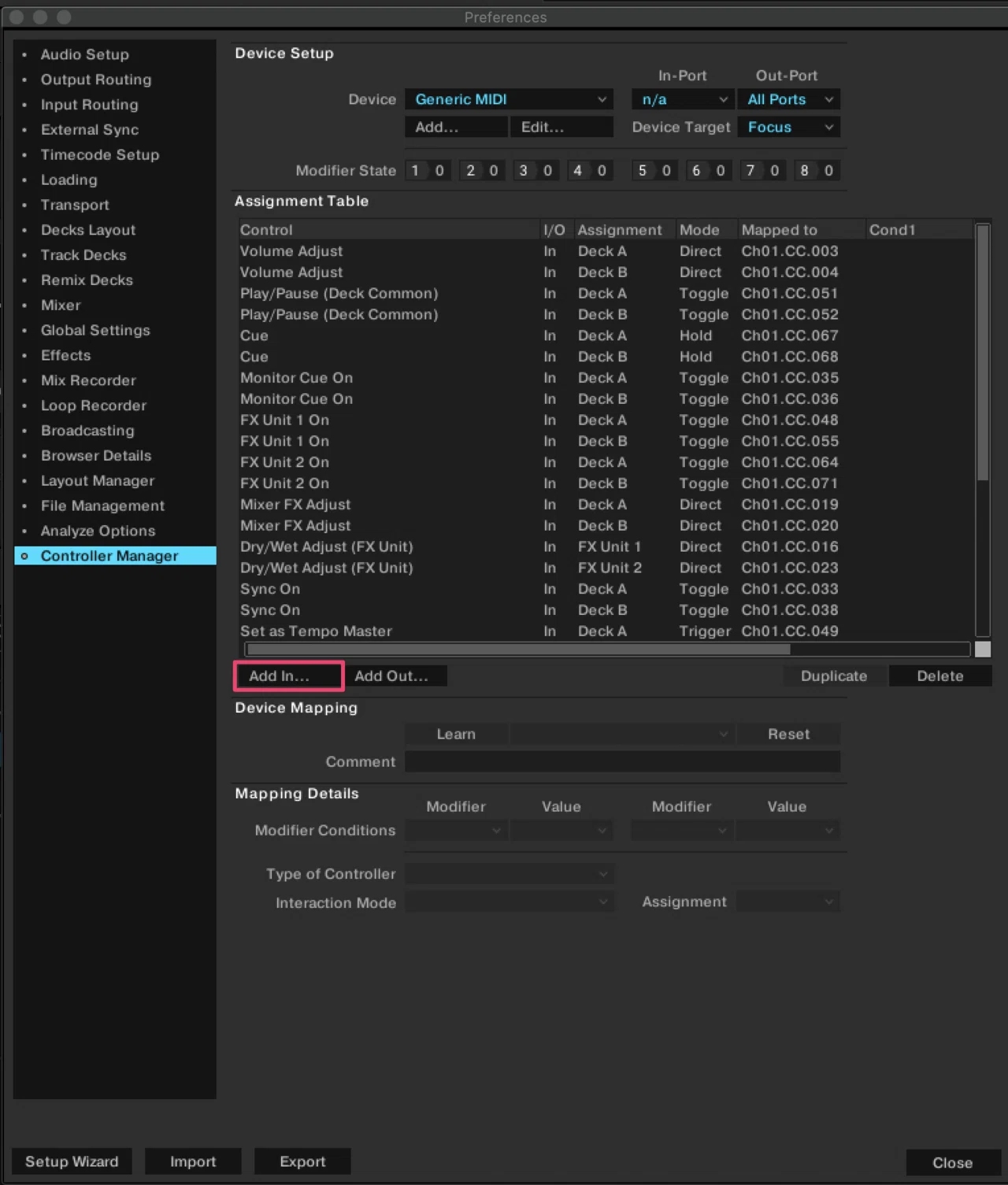Open Audio Setup preferences
This screenshot has width=1008, height=1185.
tap(84, 54)
